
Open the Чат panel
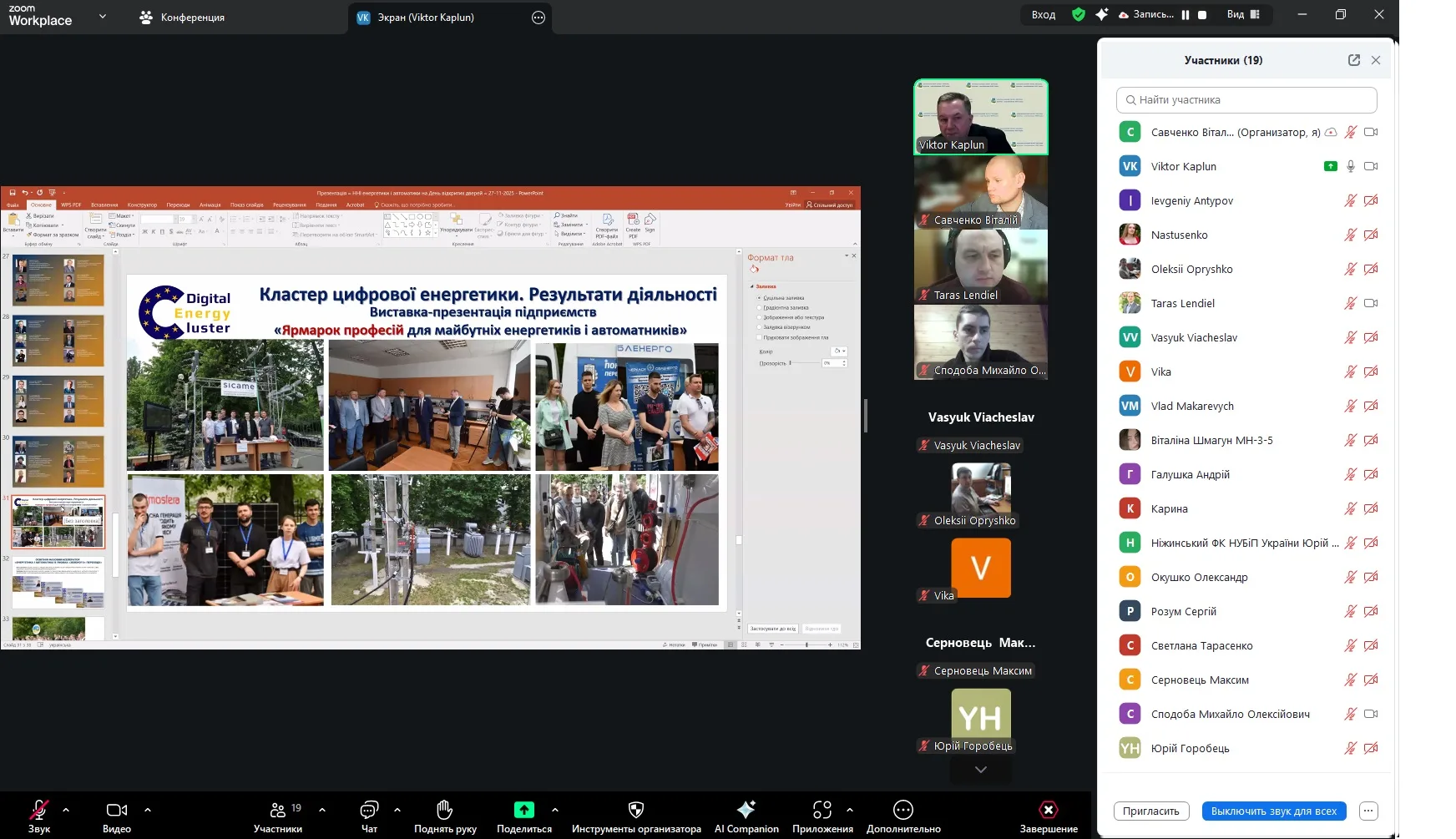[x=369, y=815]
